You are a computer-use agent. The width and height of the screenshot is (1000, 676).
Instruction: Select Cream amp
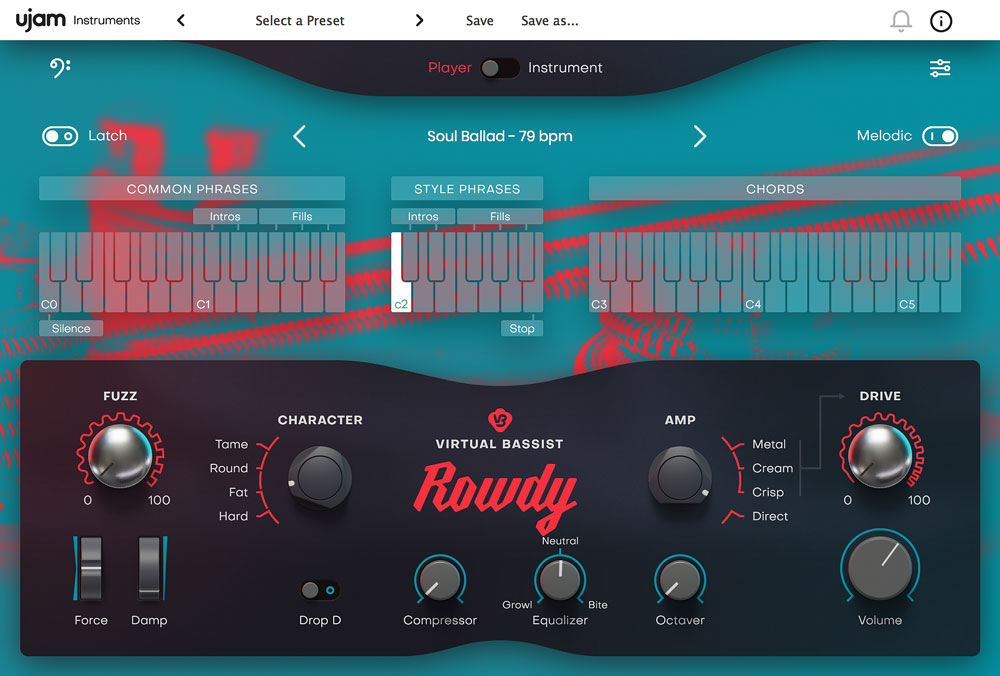772,468
